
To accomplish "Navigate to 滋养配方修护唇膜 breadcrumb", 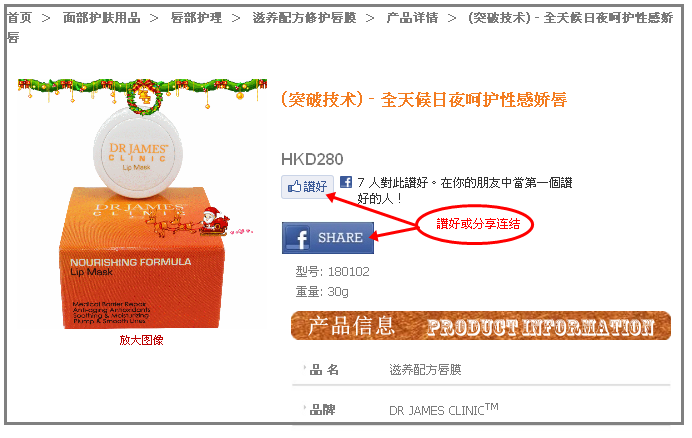I will [x=304, y=18].
